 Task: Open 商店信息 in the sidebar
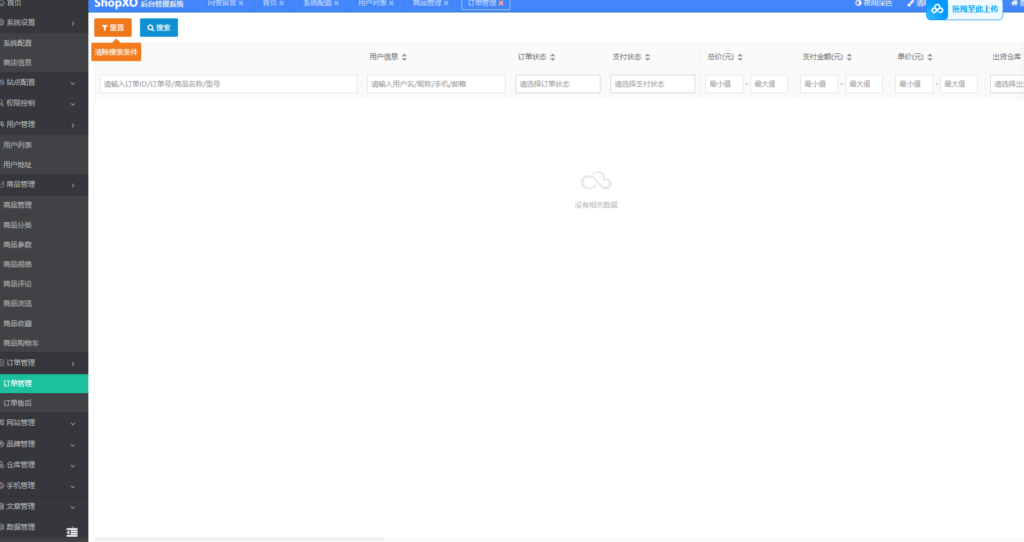(44, 63)
